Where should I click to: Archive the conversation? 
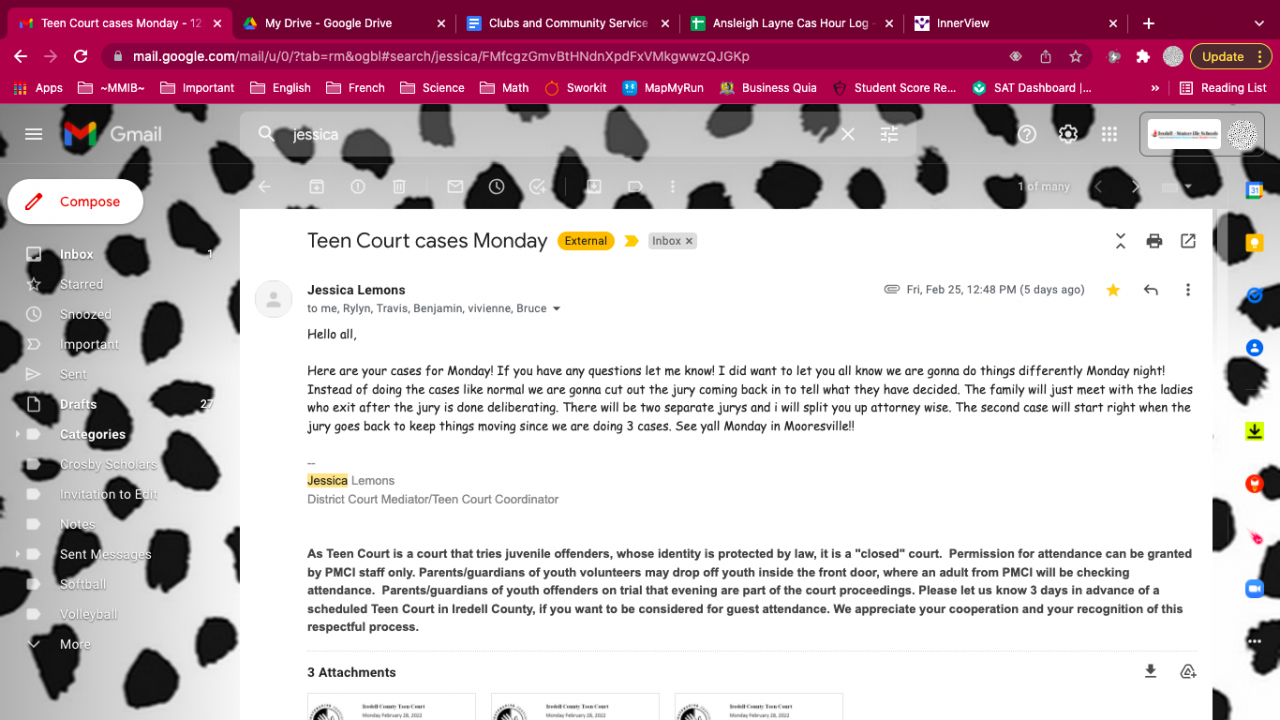[x=316, y=187]
